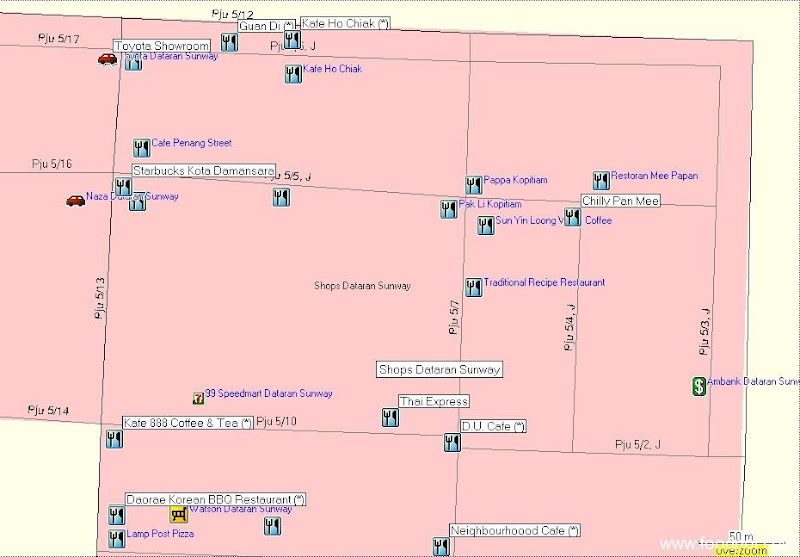This screenshot has height=557, width=800.
Task: Click the red car icon beside Naza Dataran Sunway
Action: click(76, 201)
